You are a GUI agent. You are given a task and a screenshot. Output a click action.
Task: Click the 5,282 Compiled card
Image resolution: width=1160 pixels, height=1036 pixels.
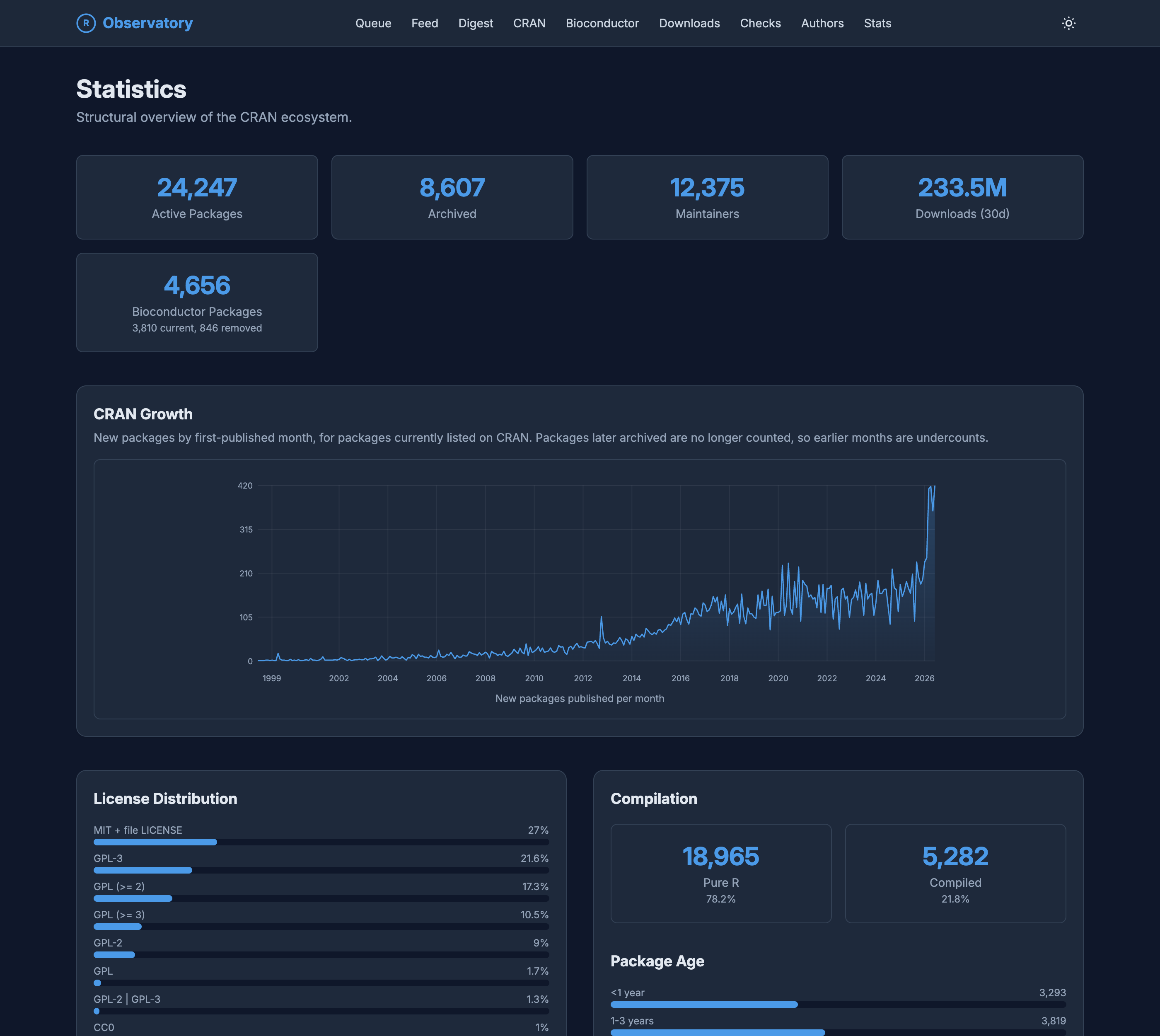coord(955,873)
